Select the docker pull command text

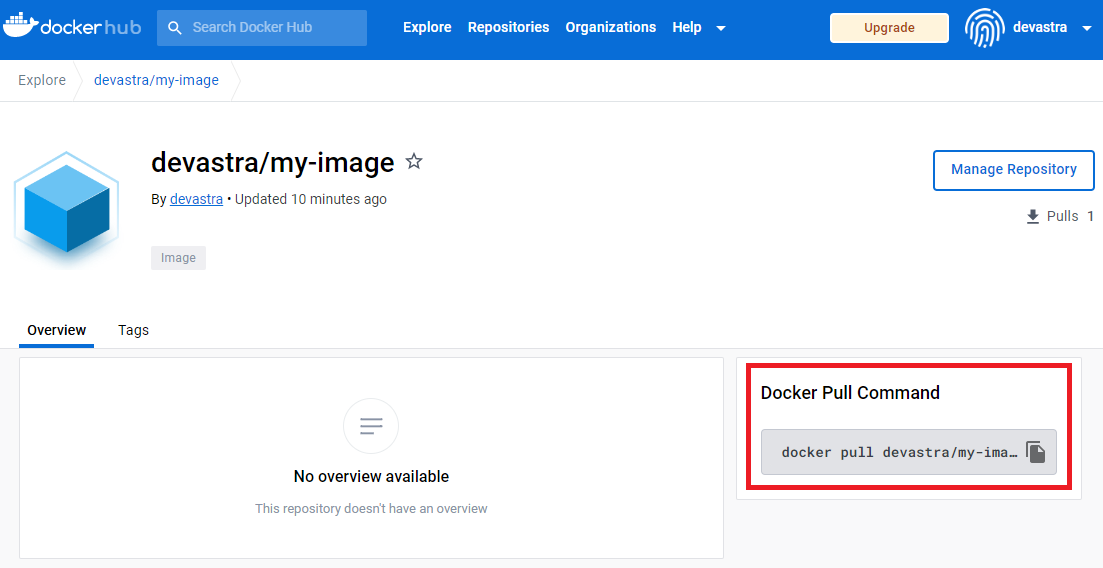(900, 453)
